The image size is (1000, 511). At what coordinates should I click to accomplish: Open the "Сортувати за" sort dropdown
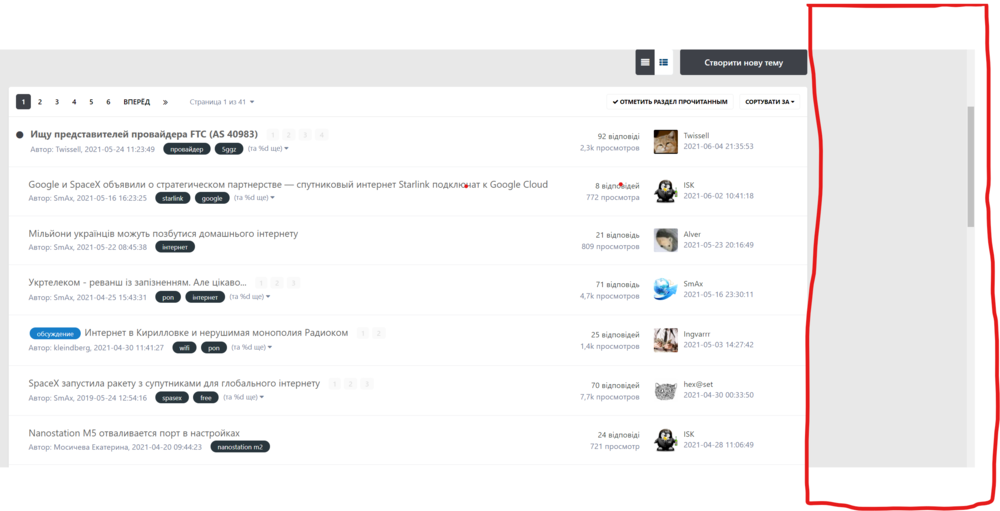click(x=770, y=102)
